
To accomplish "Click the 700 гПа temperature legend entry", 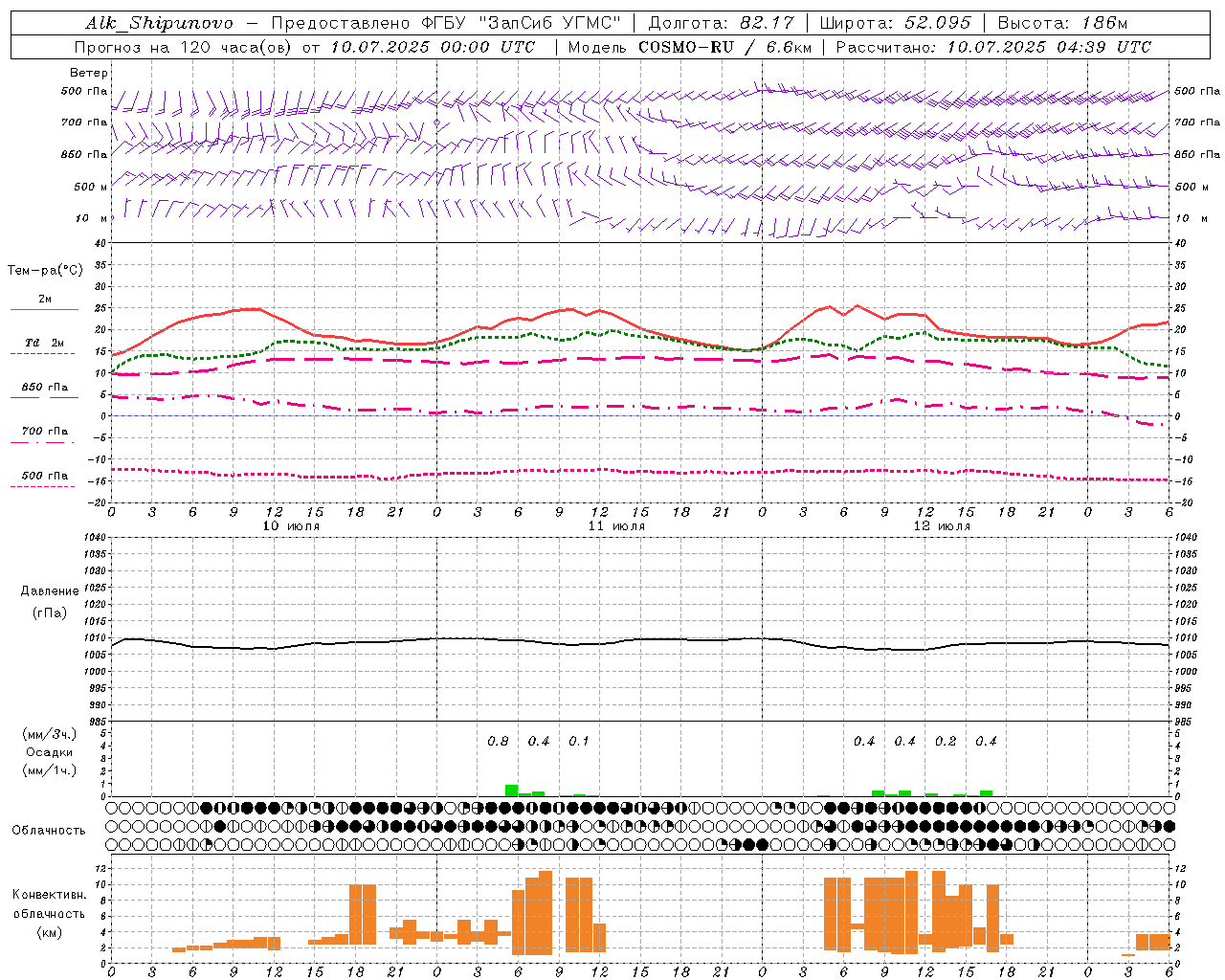I will pos(44,434).
